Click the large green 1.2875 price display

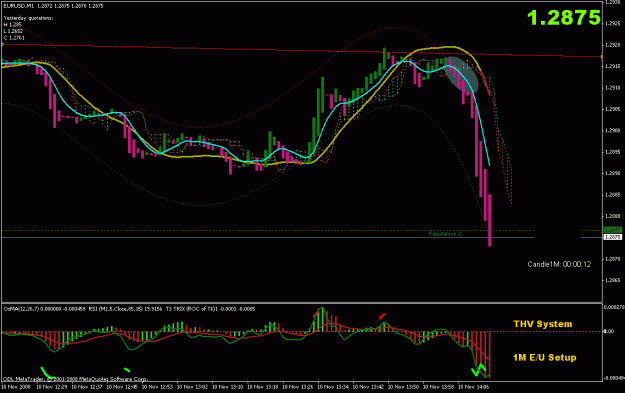[564, 18]
